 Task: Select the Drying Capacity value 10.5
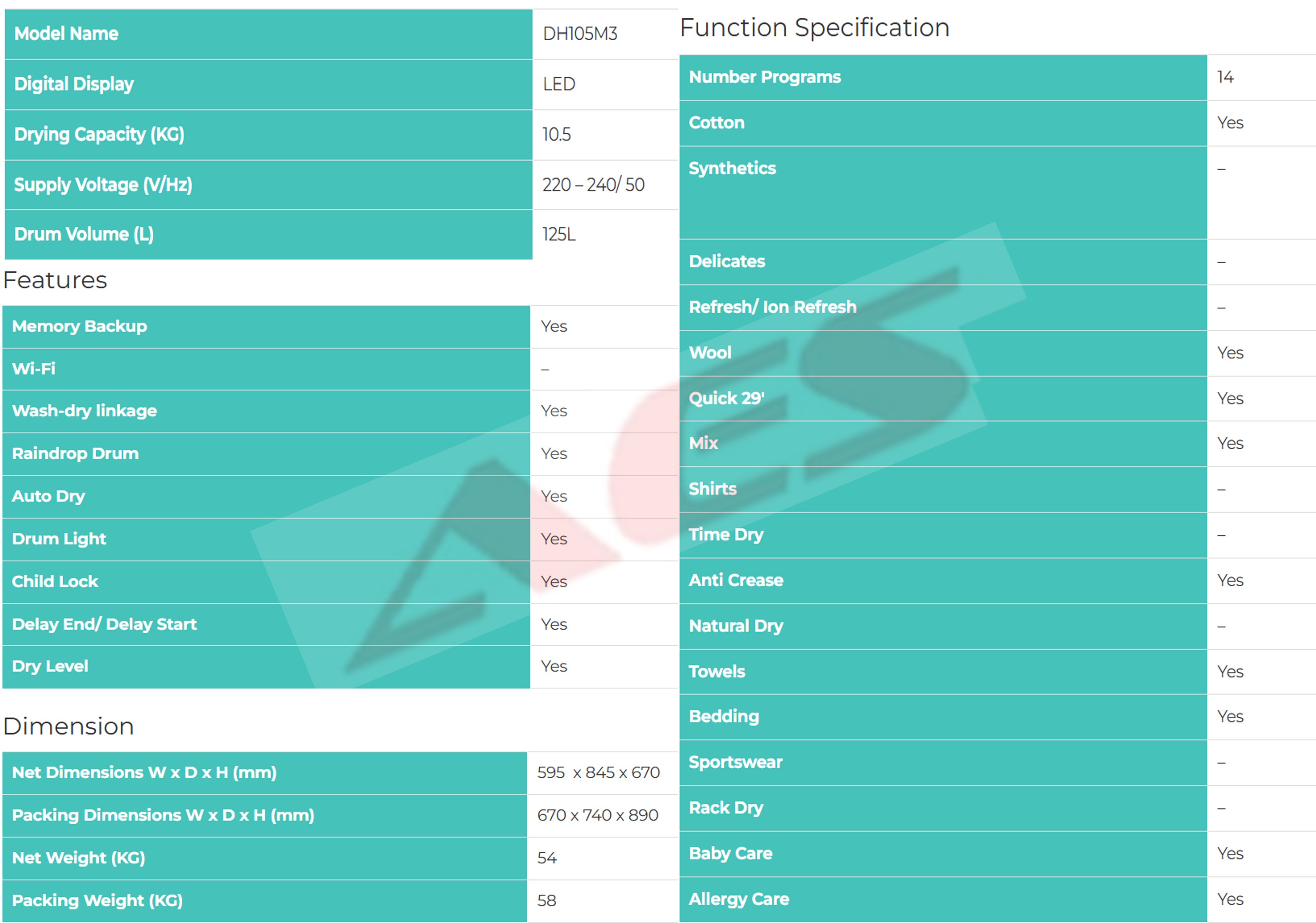pos(556,135)
